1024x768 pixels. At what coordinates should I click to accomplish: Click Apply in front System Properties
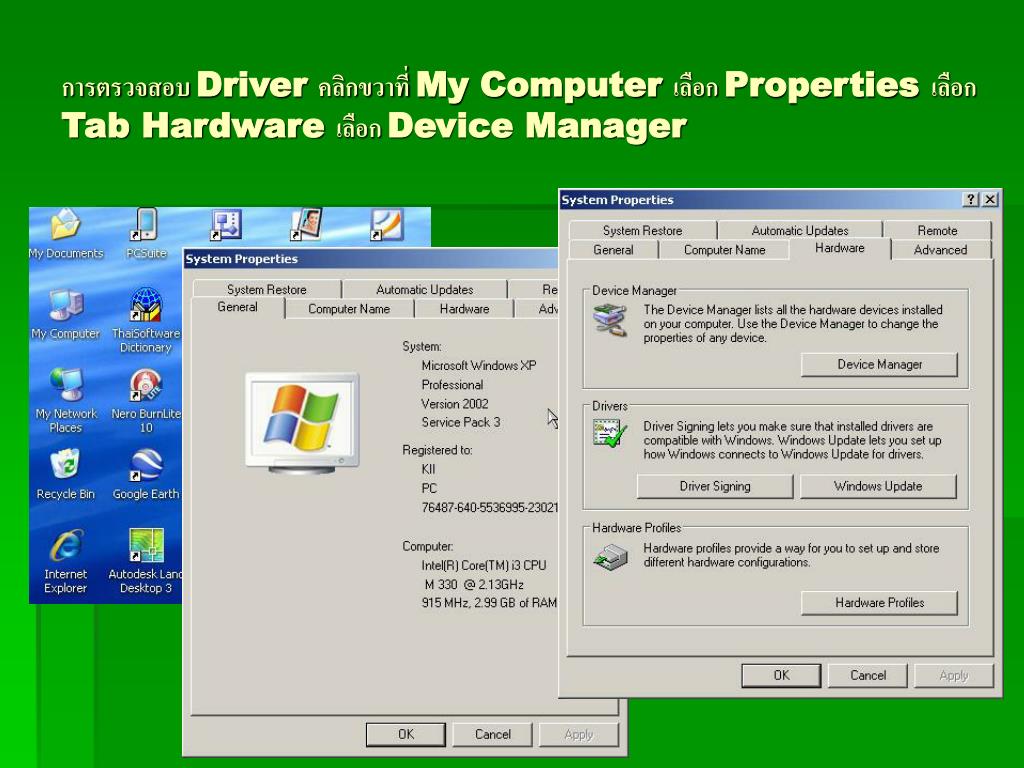pos(953,675)
